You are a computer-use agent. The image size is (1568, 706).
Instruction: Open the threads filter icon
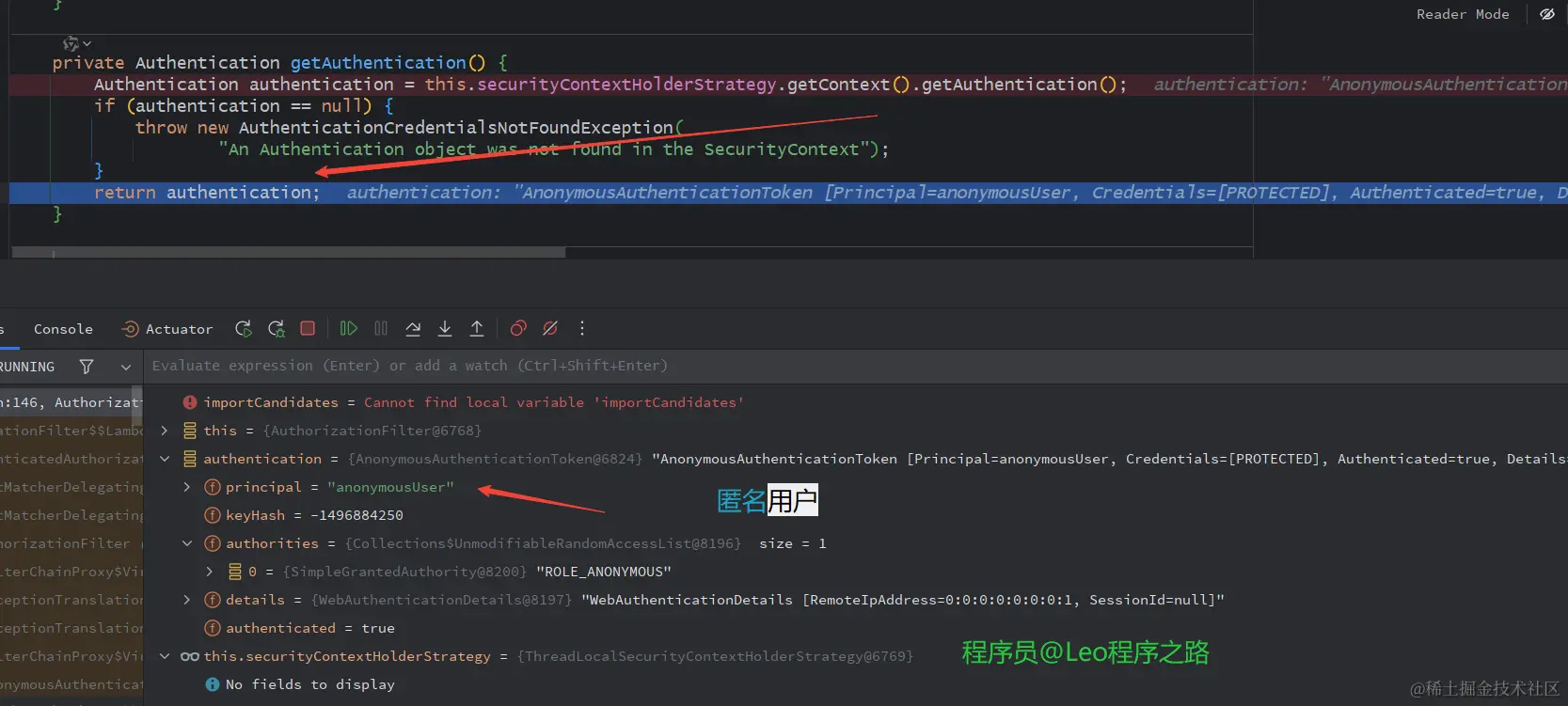pyautogui.click(x=87, y=367)
